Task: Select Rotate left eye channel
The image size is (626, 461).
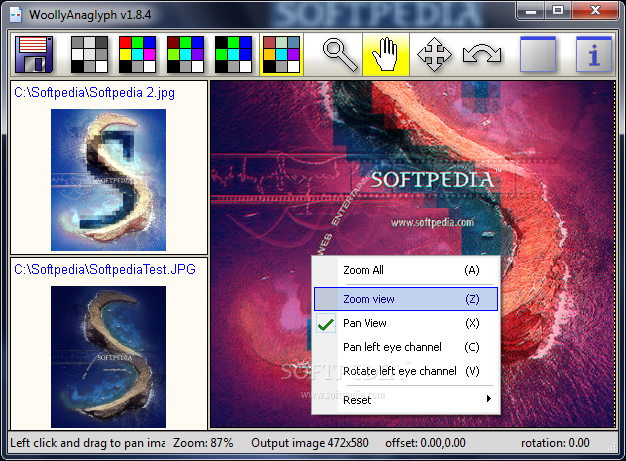Action: [x=406, y=371]
